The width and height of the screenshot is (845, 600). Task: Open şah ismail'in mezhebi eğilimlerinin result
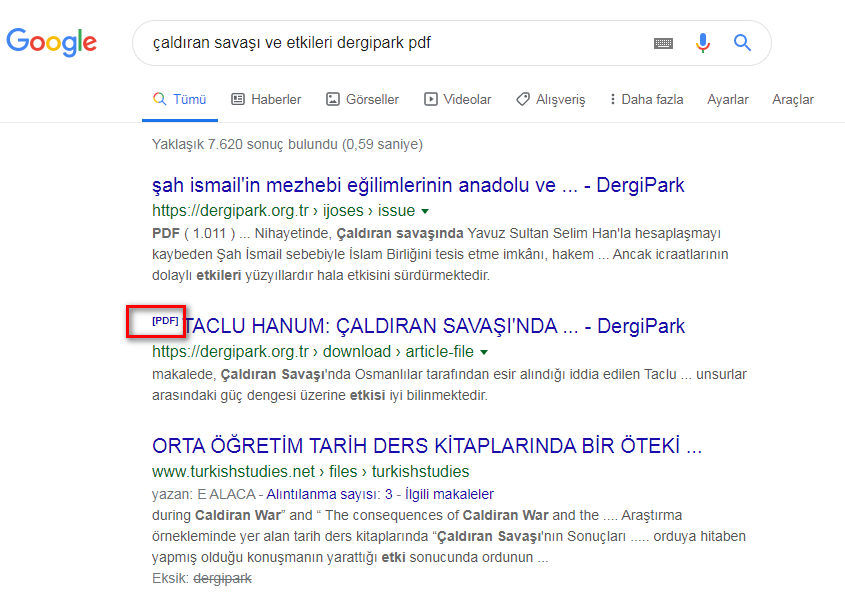coord(418,185)
